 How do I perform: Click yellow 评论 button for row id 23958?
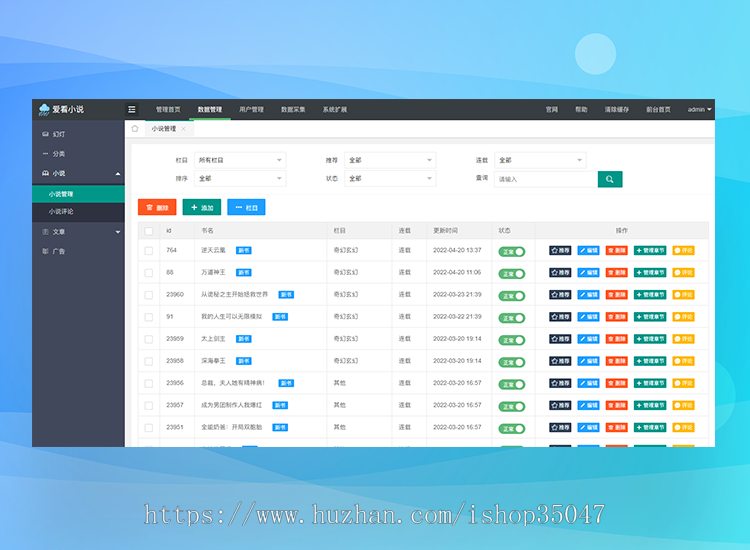click(x=683, y=361)
